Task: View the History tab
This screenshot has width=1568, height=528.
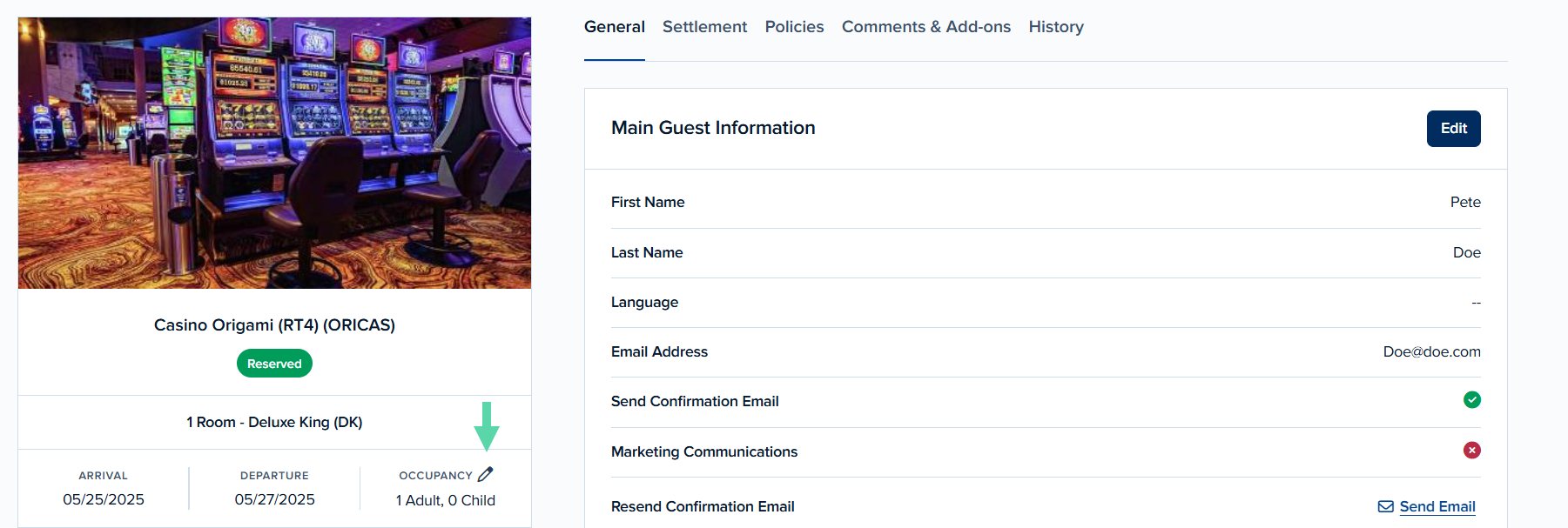Action: [1056, 27]
